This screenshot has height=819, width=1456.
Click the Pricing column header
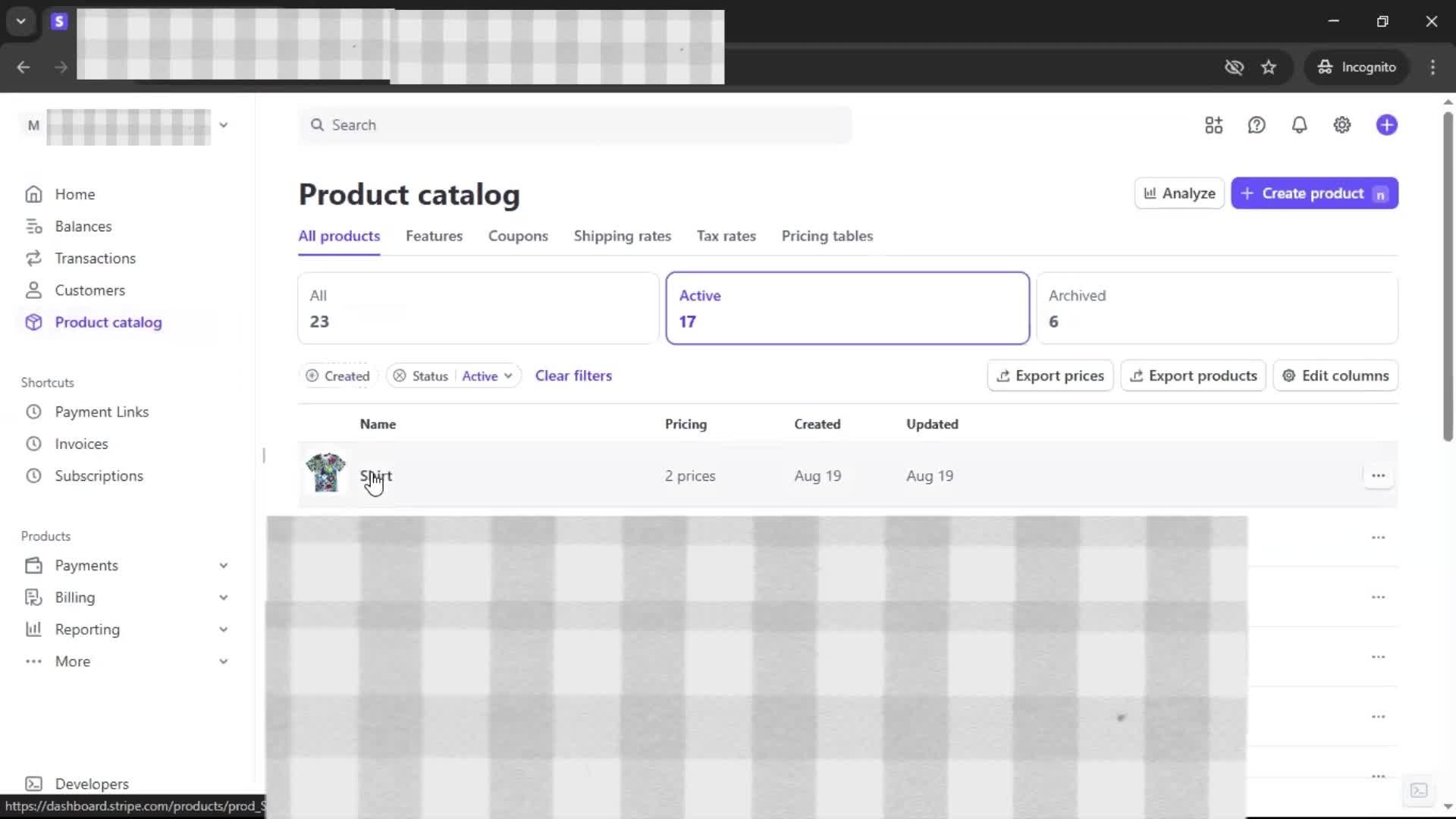click(x=686, y=424)
